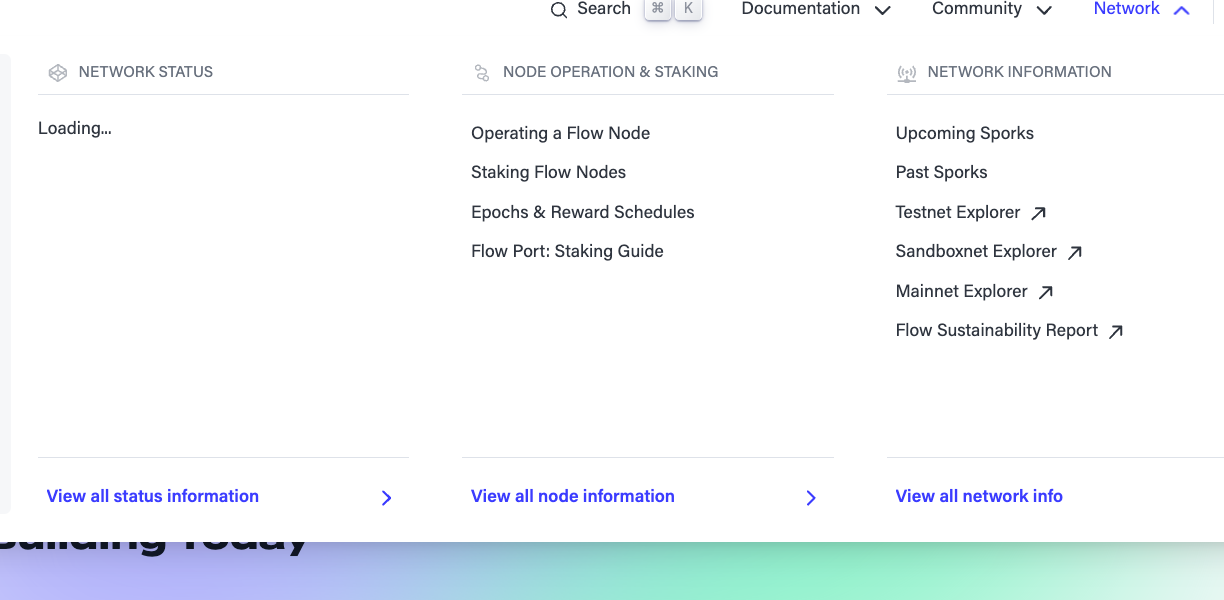Viewport: 1224px width, 600px height.
Task: Click the chevron beside View all status information
Action: (x=386, y=497)
